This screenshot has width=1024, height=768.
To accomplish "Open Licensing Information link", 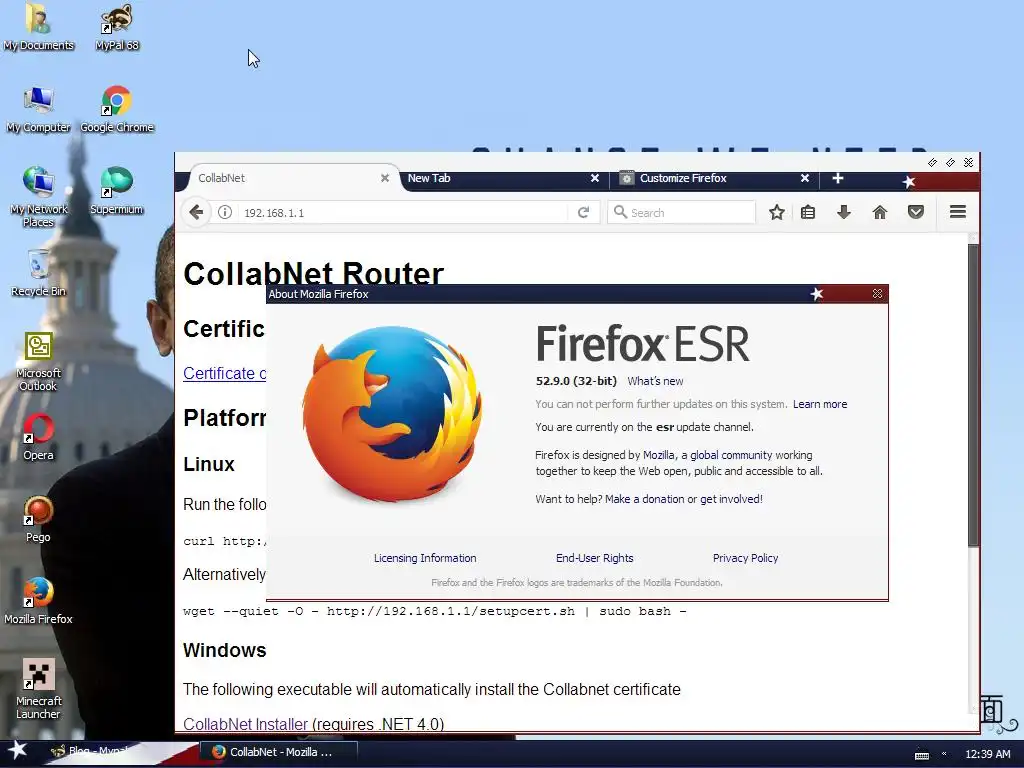I will pos(425,558).
